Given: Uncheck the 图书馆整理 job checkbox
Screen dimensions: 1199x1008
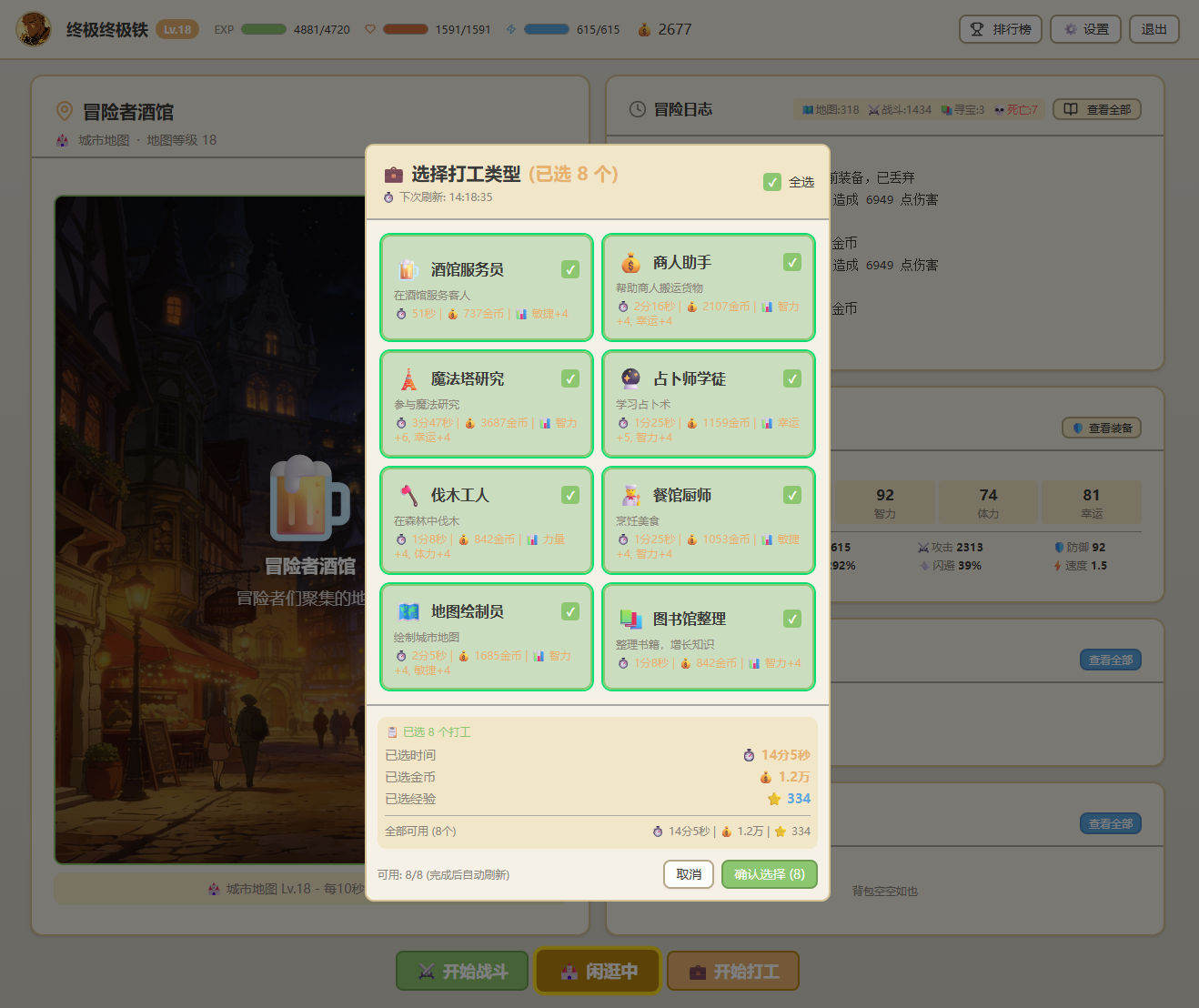Looking at the screenshot, I should pos(792,619).
